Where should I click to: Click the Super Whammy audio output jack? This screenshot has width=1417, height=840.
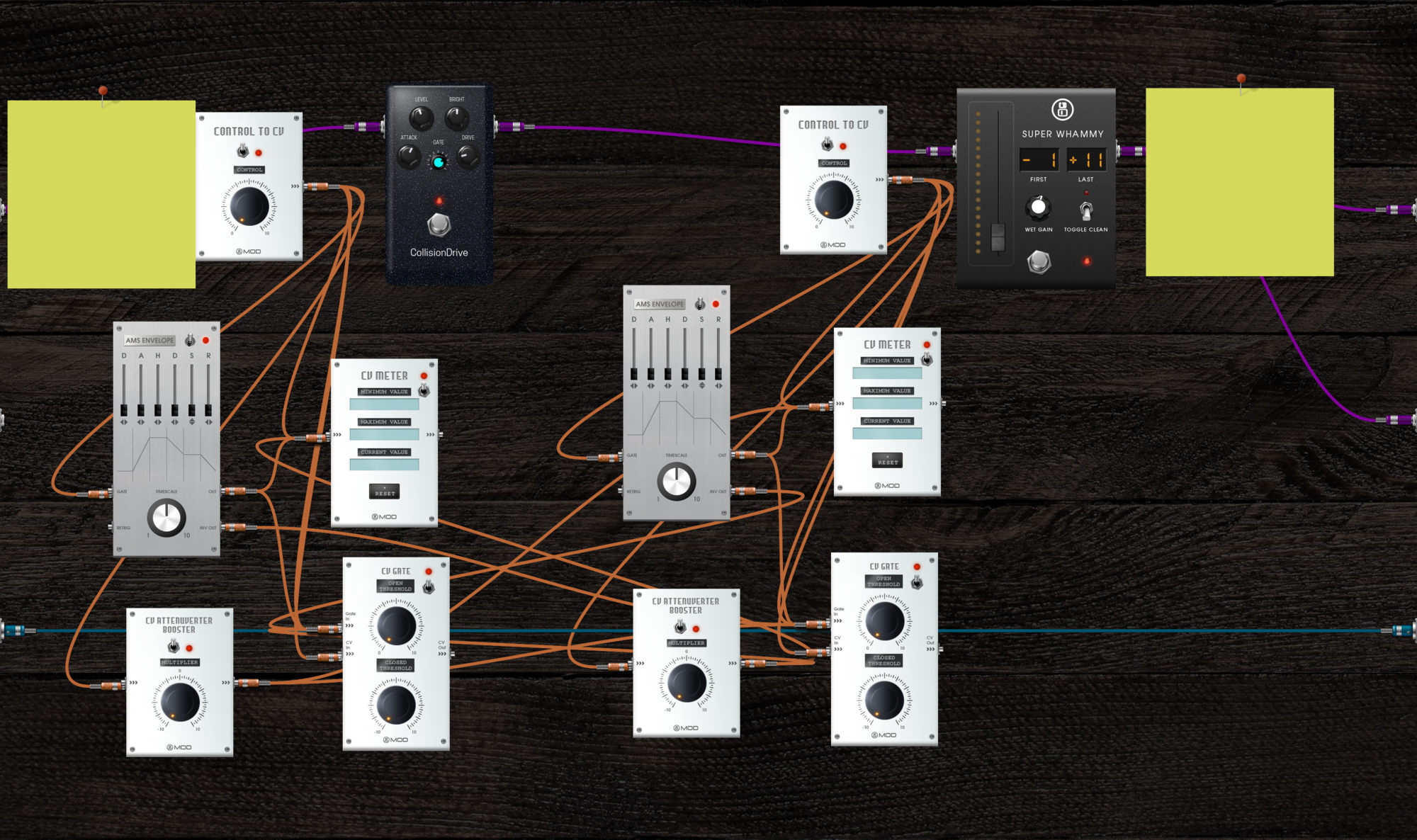tap(1130, 151)
